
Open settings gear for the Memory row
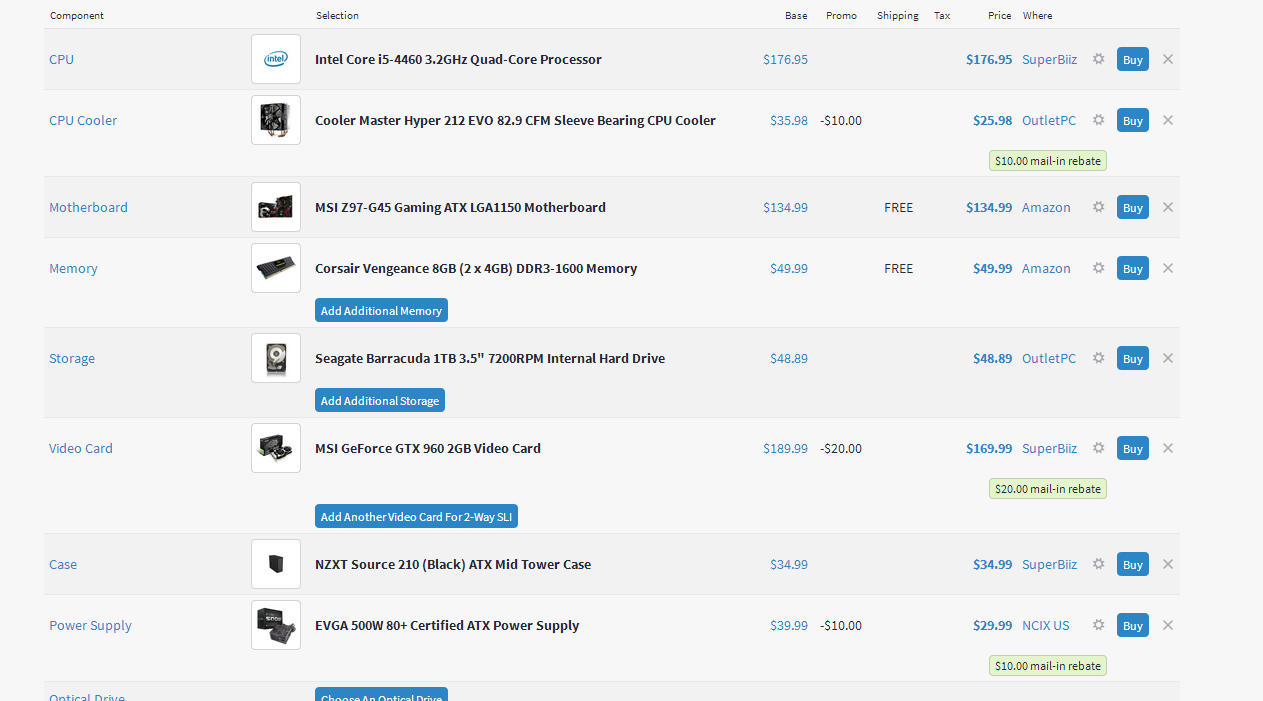(x=1098, y=268)
